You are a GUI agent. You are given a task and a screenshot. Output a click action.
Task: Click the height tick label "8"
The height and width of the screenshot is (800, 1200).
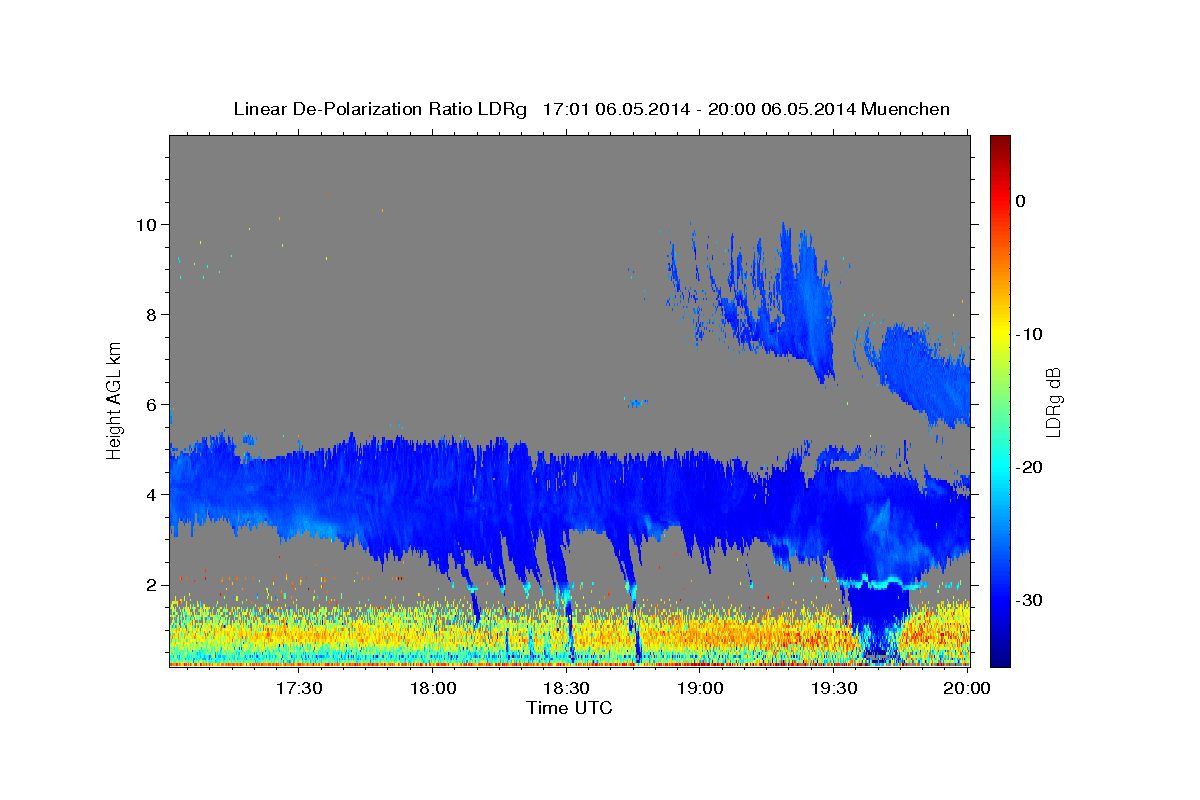152,314
